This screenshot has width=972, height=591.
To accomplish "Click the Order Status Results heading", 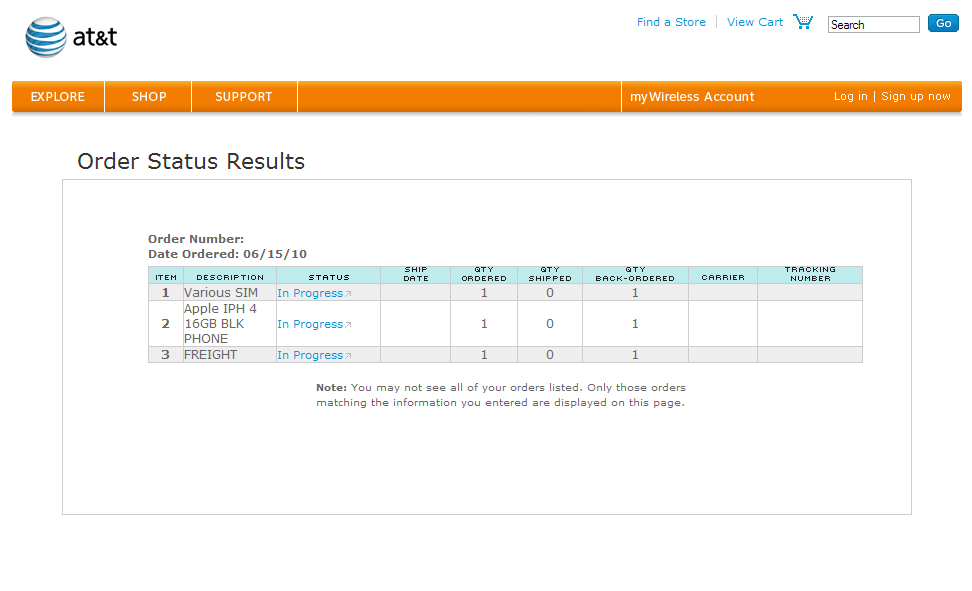I will [x=191, y=161].
